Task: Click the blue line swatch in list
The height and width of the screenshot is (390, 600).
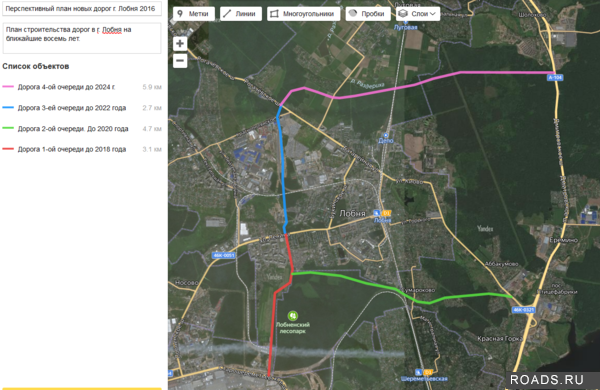Action: (x=8, y=108)
